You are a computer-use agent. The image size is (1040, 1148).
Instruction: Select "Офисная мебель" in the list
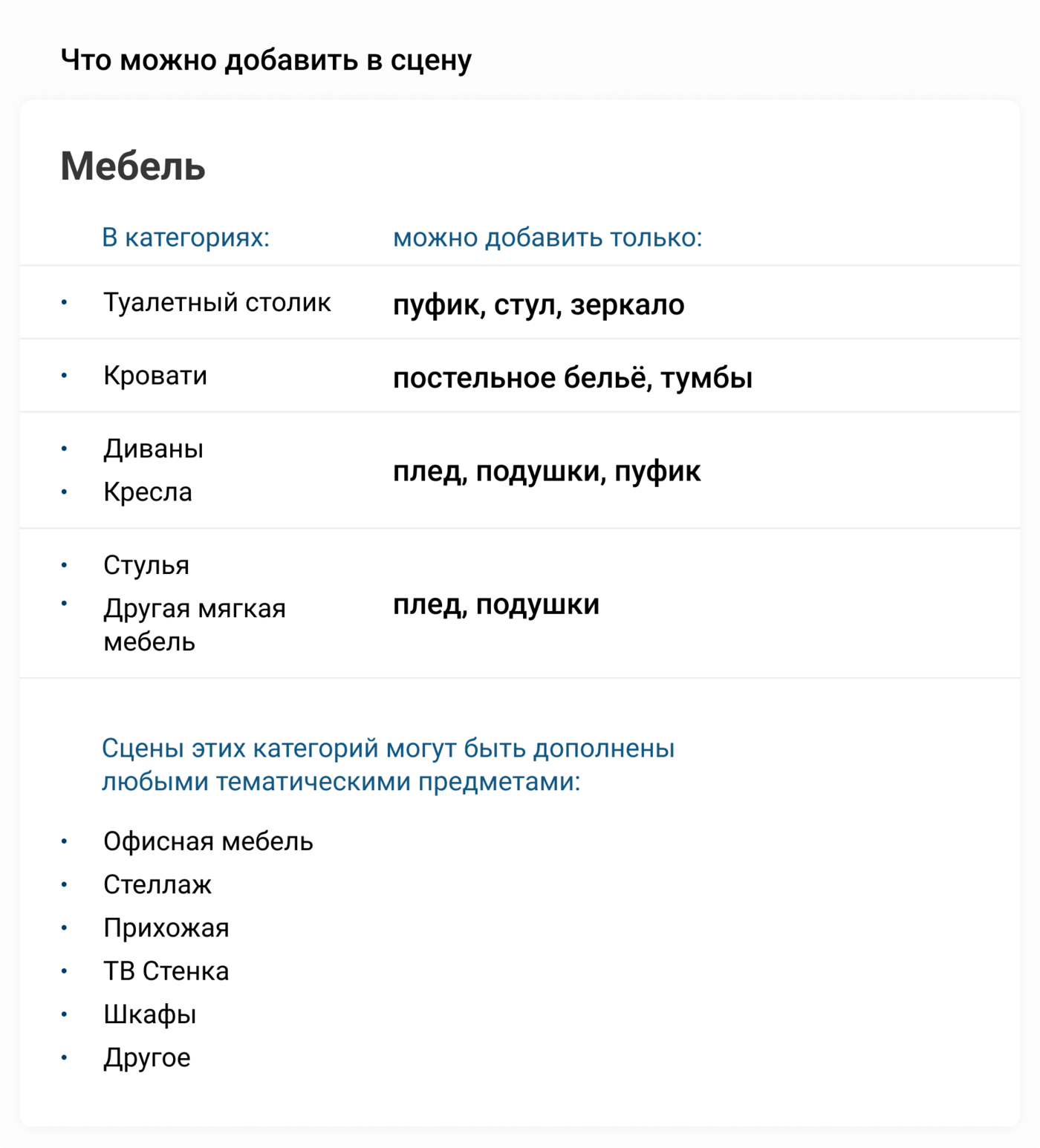(x=208, y=841)
